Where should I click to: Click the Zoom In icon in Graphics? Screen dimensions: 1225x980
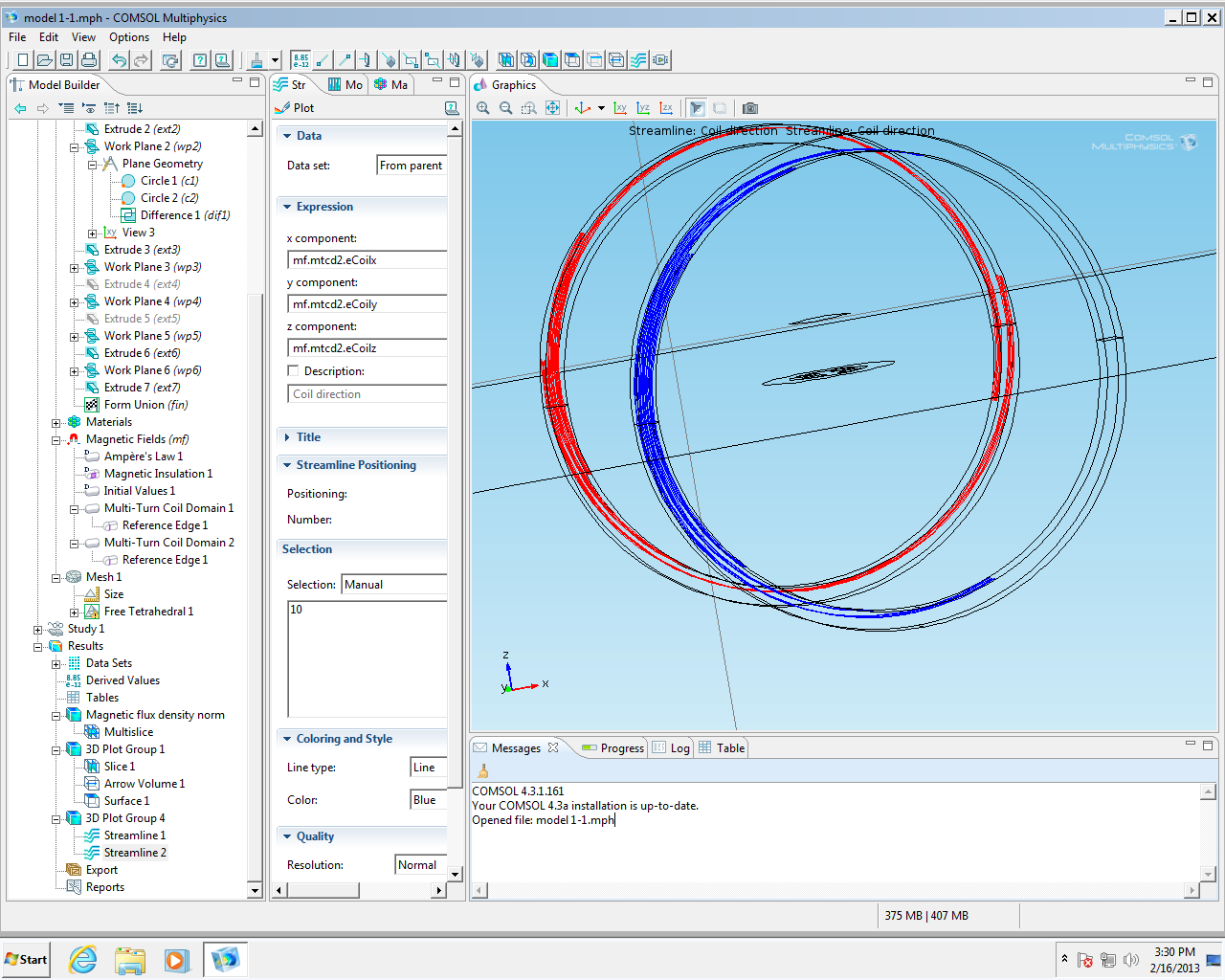tap(483, 108)
